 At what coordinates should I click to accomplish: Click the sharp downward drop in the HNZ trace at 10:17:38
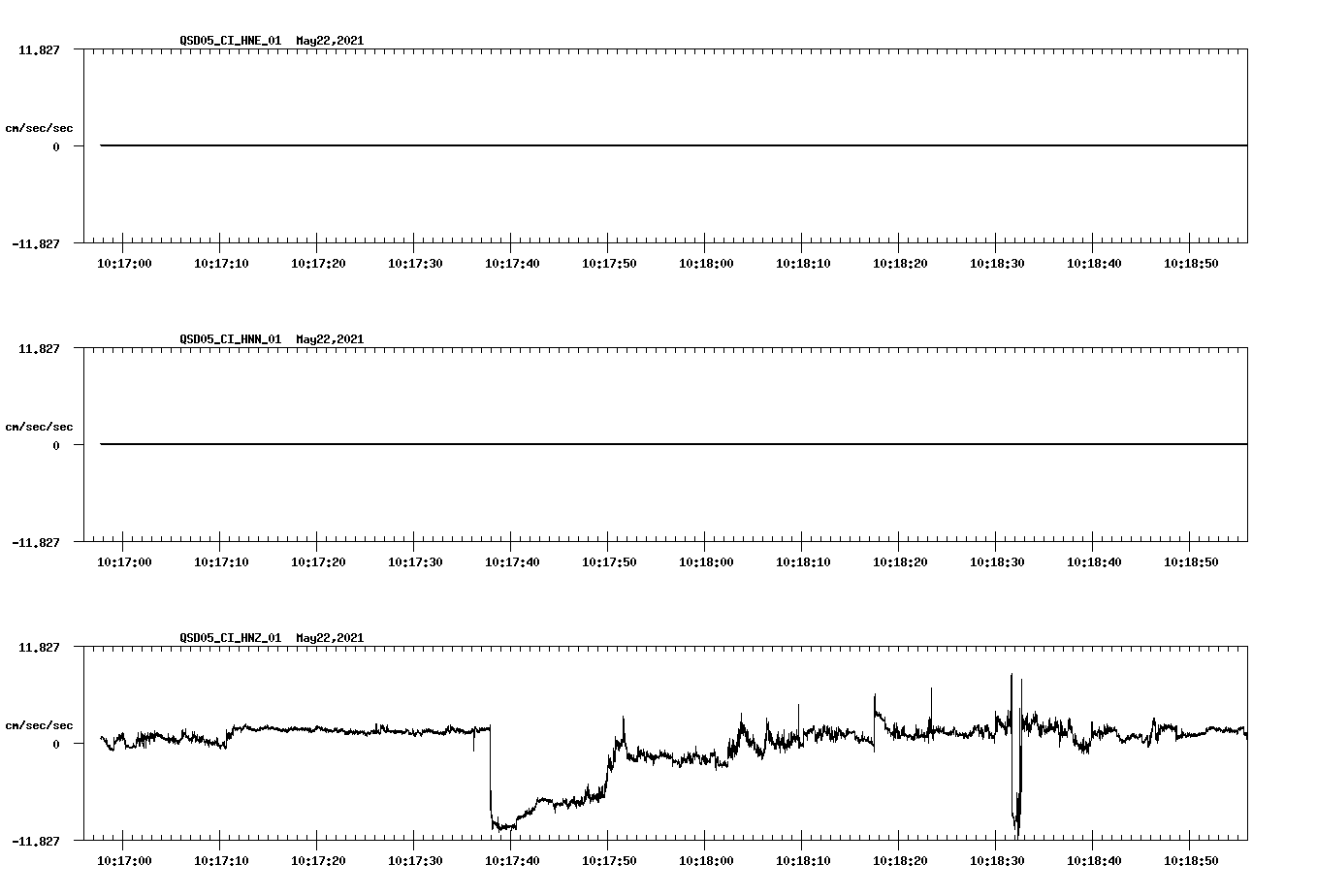tap(491, 776)
